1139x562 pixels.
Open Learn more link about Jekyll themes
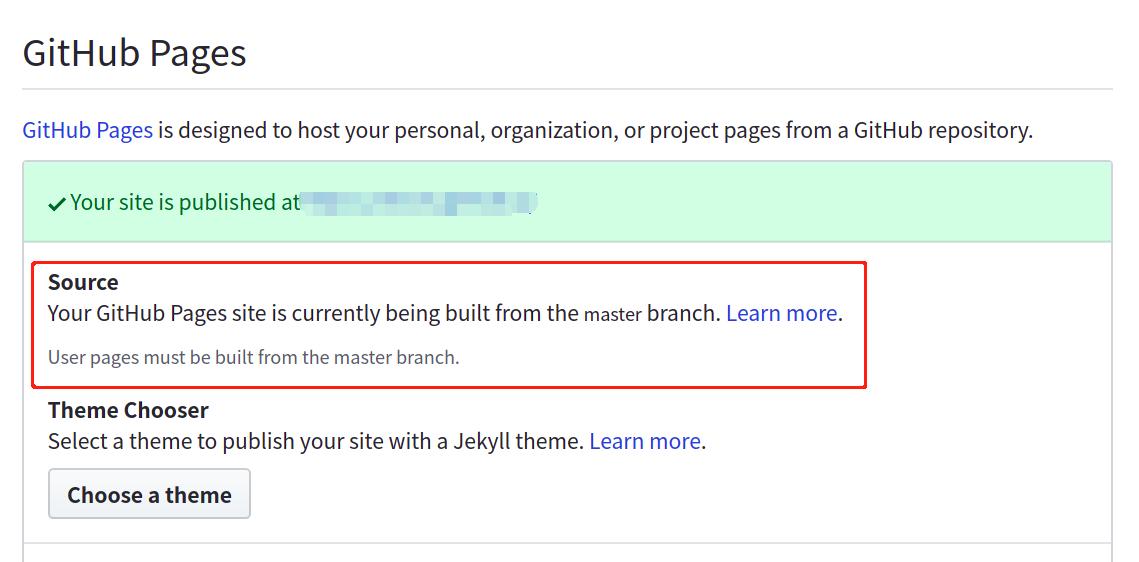645,441
